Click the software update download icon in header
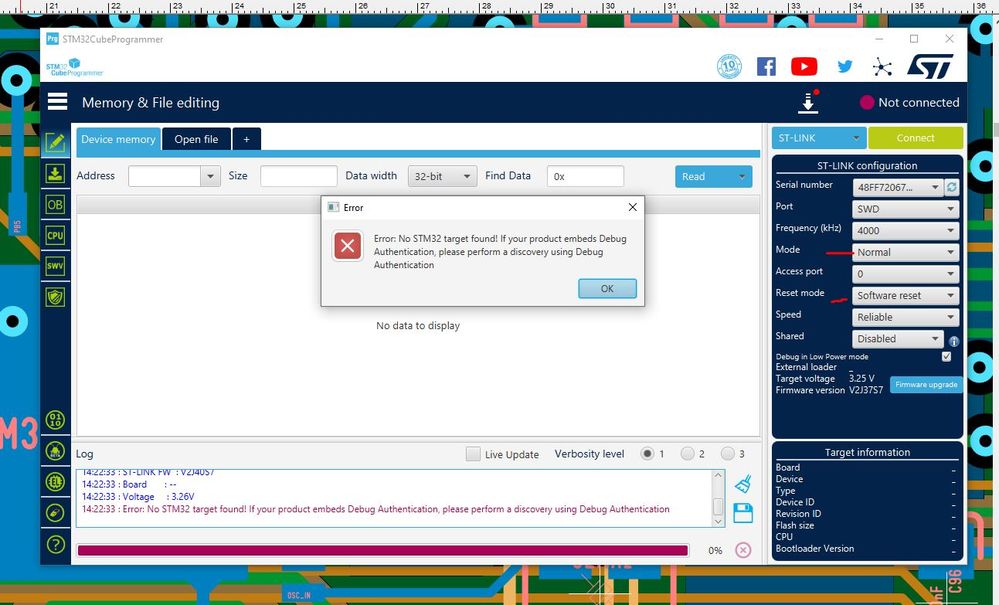 [x=808, y=102]
